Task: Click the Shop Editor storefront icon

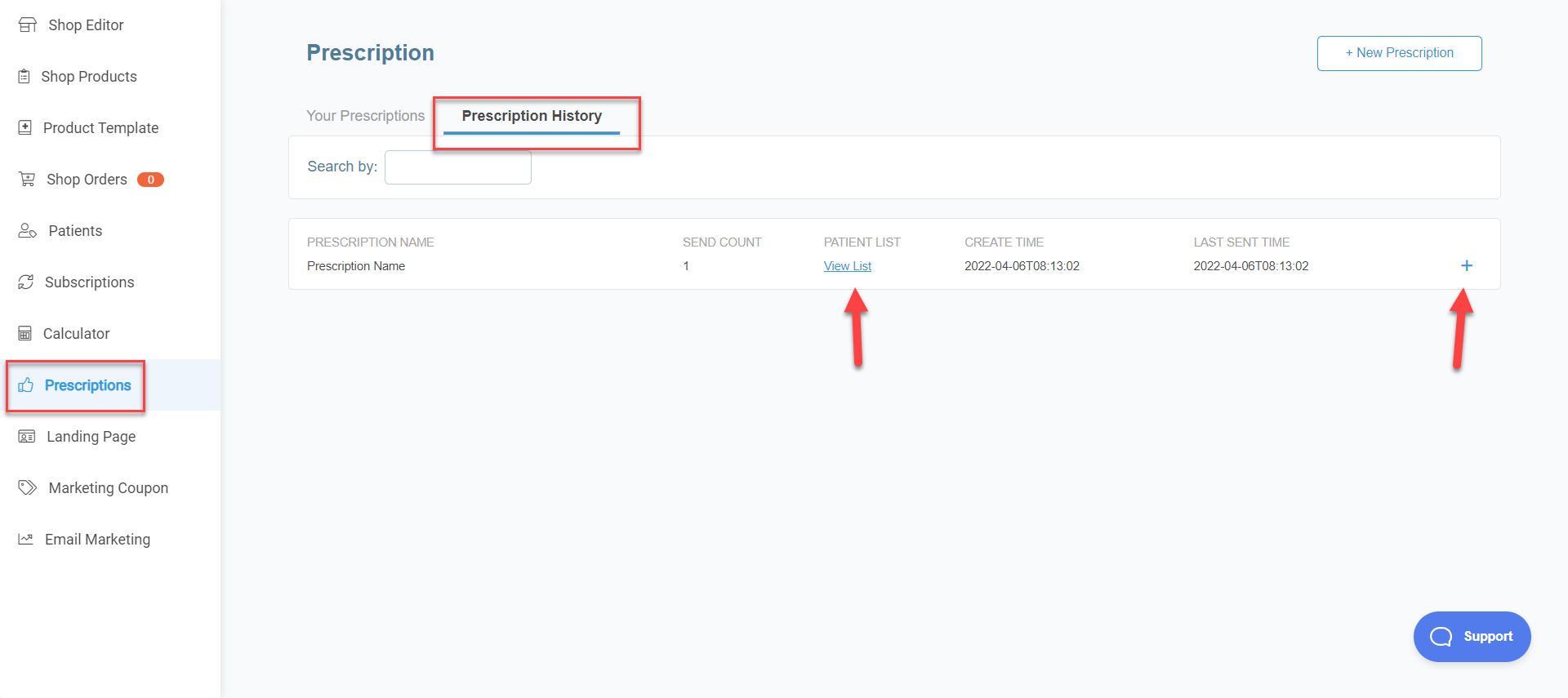Action: pyautogui.click(x=28, y=24)
